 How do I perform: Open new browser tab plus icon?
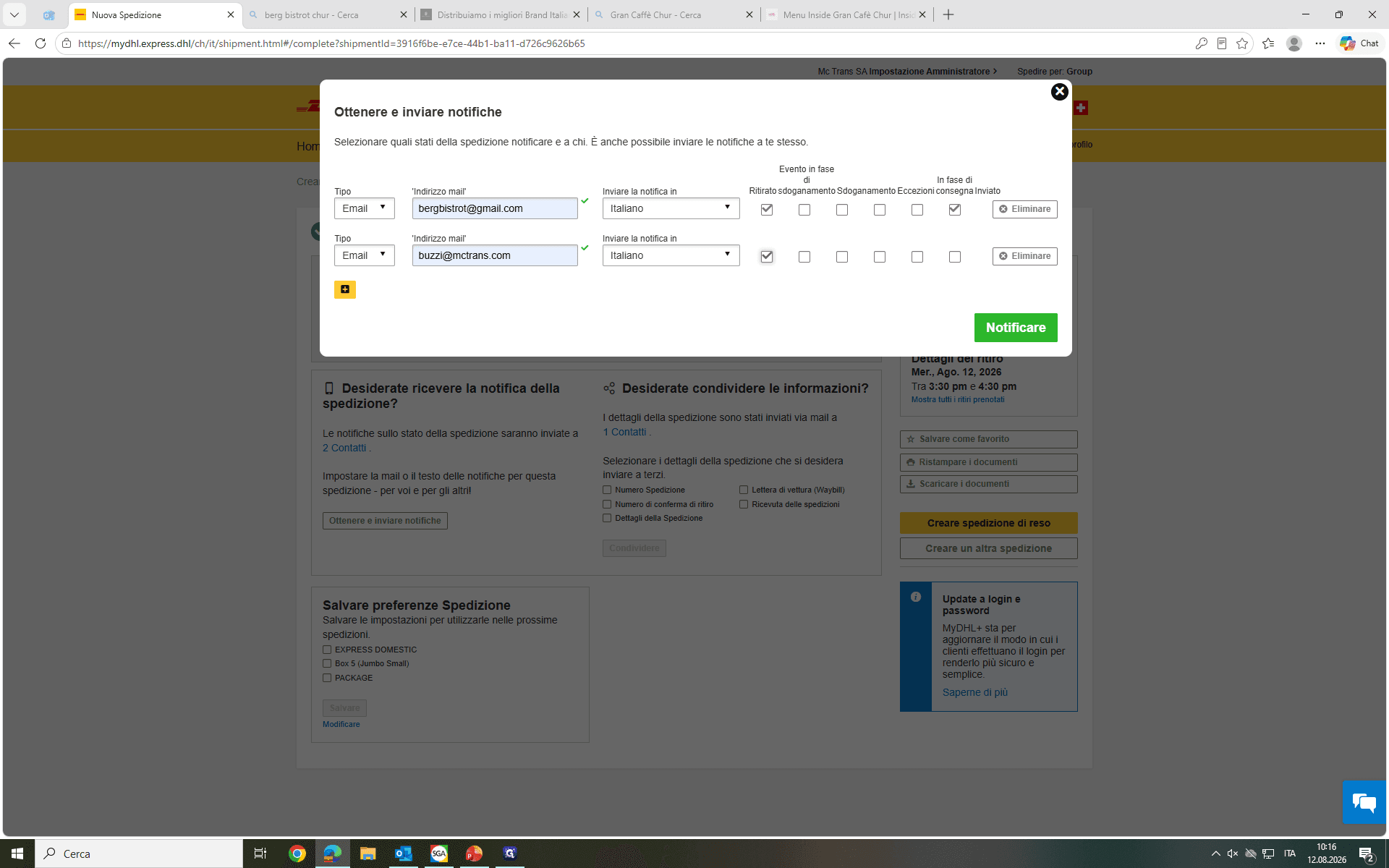click(x=948, y=14)
